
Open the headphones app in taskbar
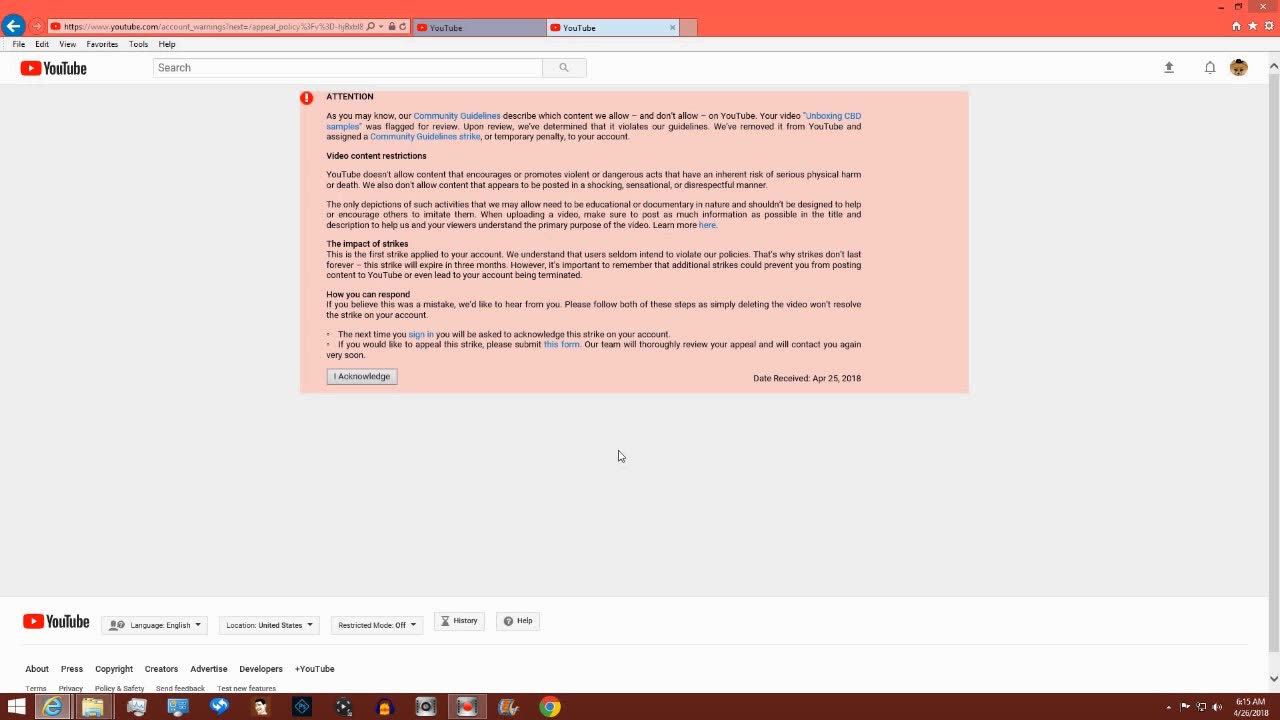coord(384,707)
